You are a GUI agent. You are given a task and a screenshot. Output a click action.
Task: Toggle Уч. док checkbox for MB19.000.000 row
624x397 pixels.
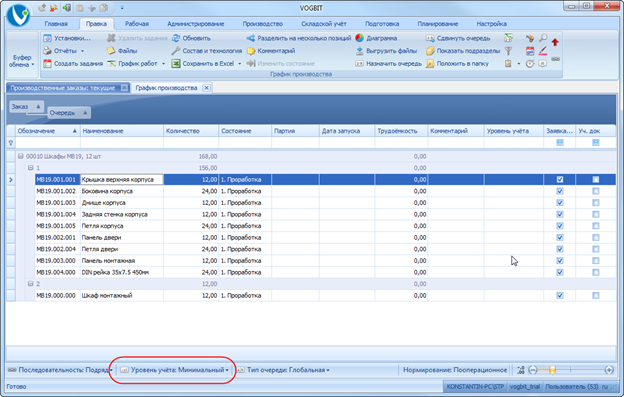[596, 295]
